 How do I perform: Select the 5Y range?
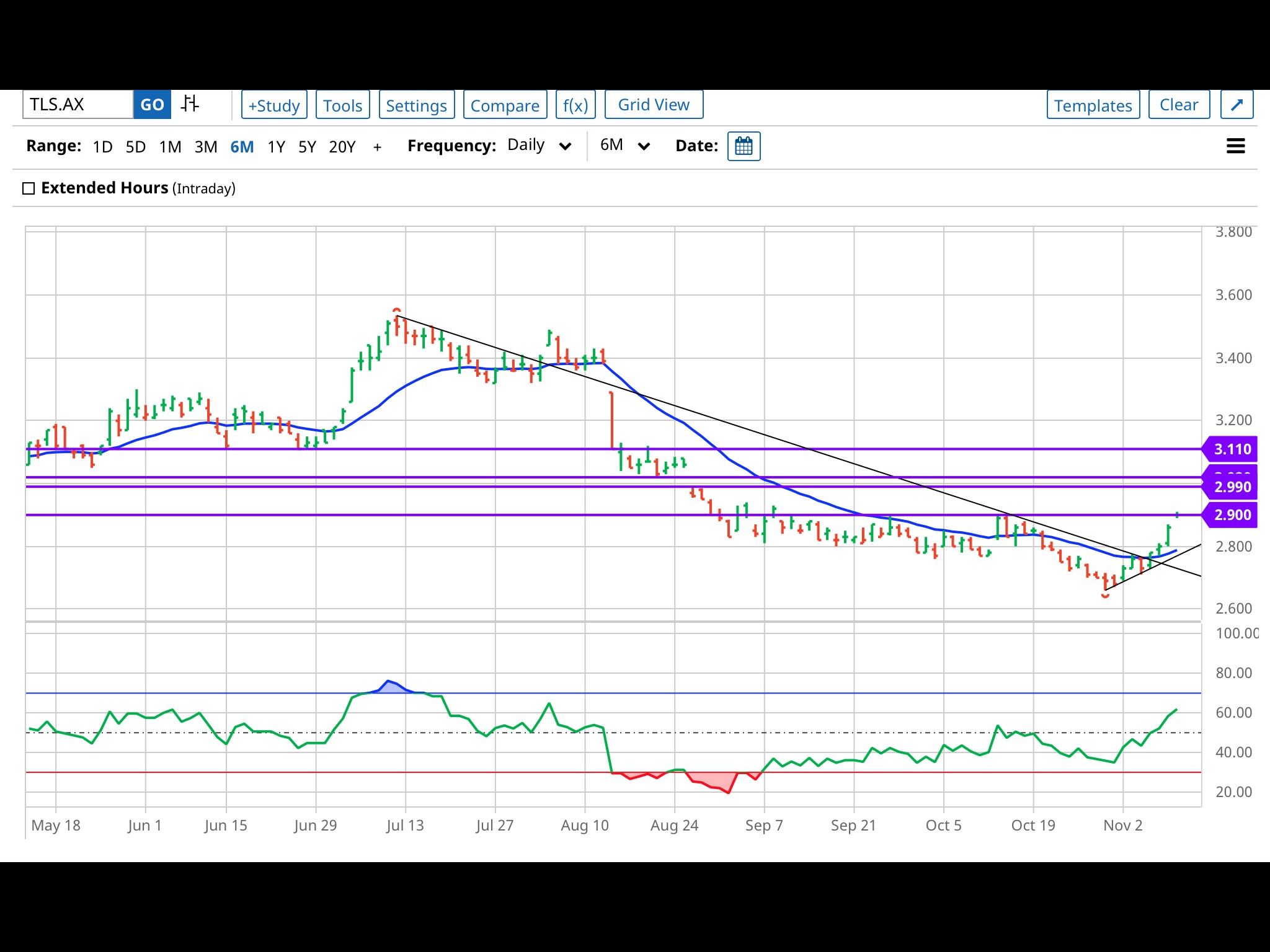(x=307, y=147)
